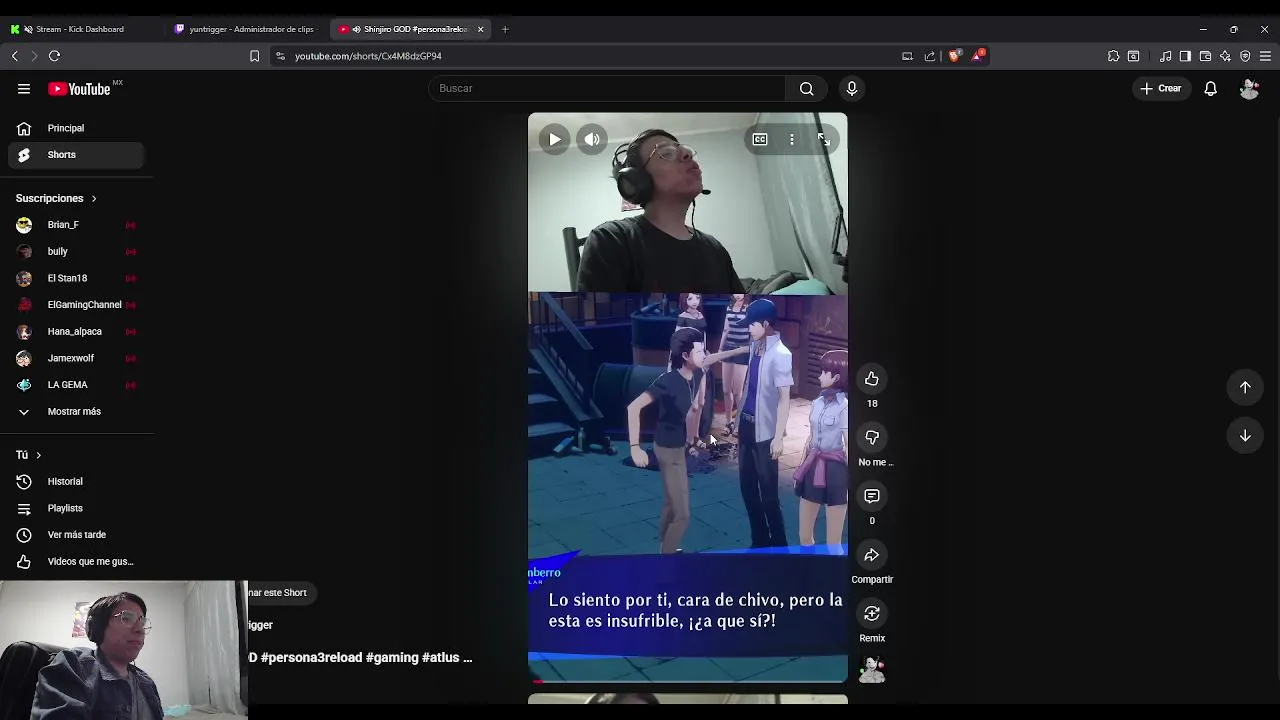Open Videos que me gustan
The height and width of the screenshot is (720, 1280).
(76, 561)
